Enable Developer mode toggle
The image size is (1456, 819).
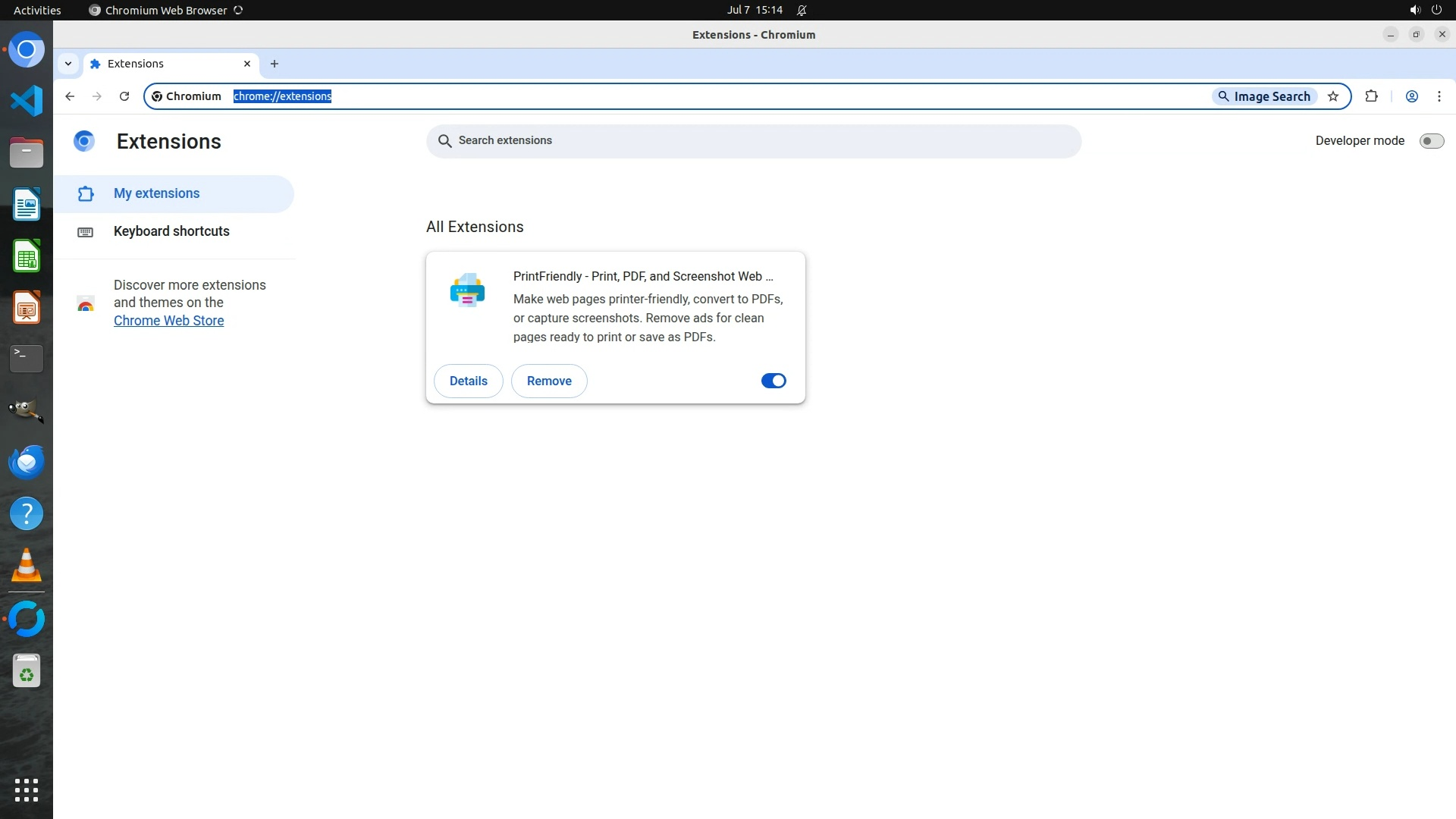[x=1431, y=141]
